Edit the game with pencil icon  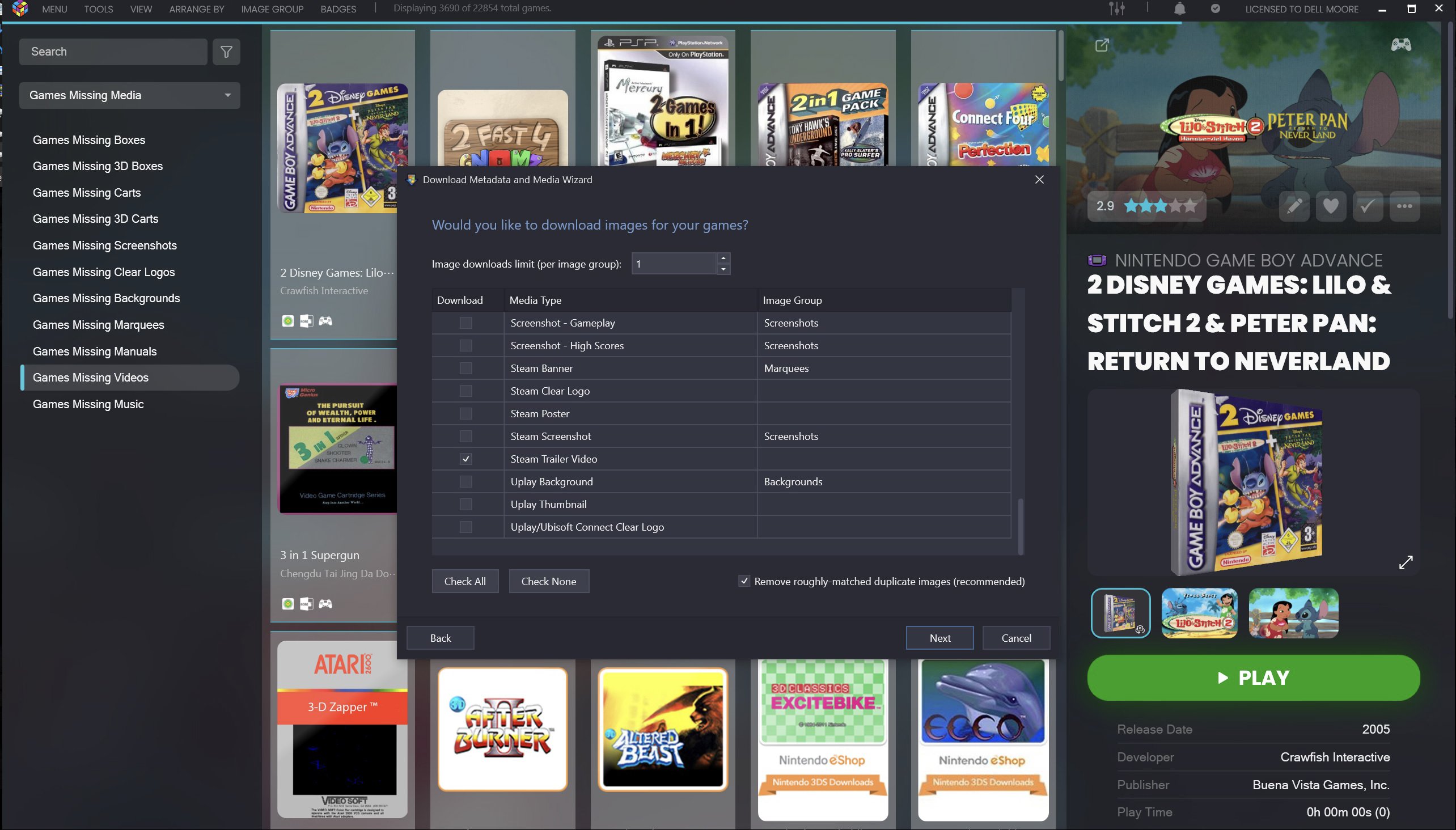coord(1294,206)
